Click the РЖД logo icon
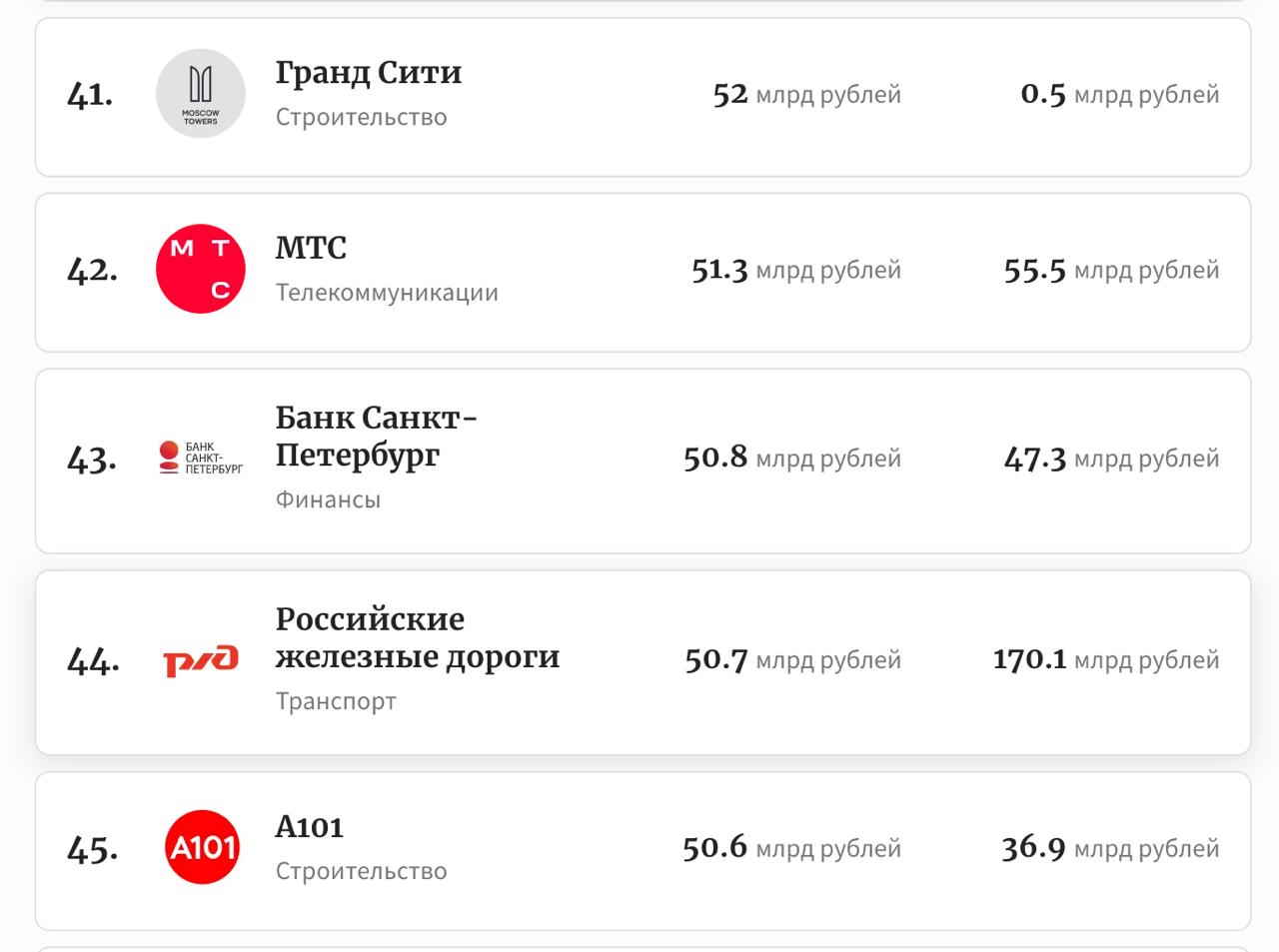Viewport: 1279px width, 952px height. pyautogui.click(x=201, y=660)
